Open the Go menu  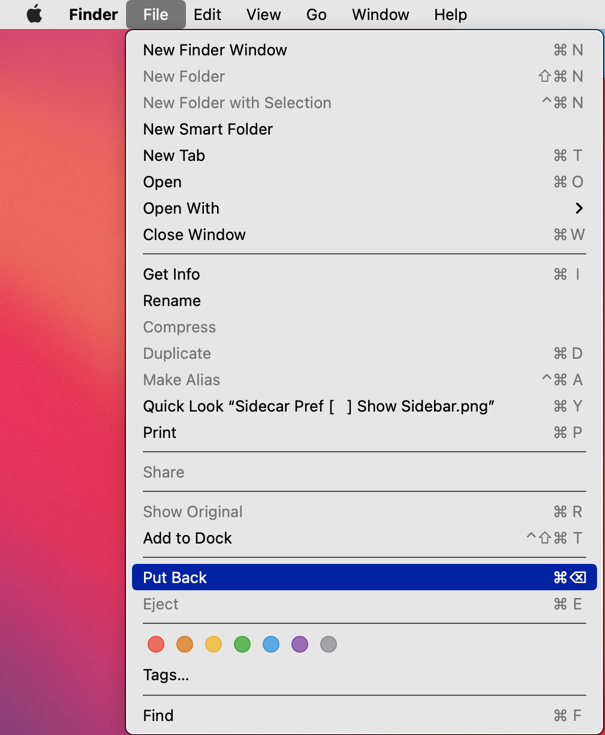click(316, 15)
